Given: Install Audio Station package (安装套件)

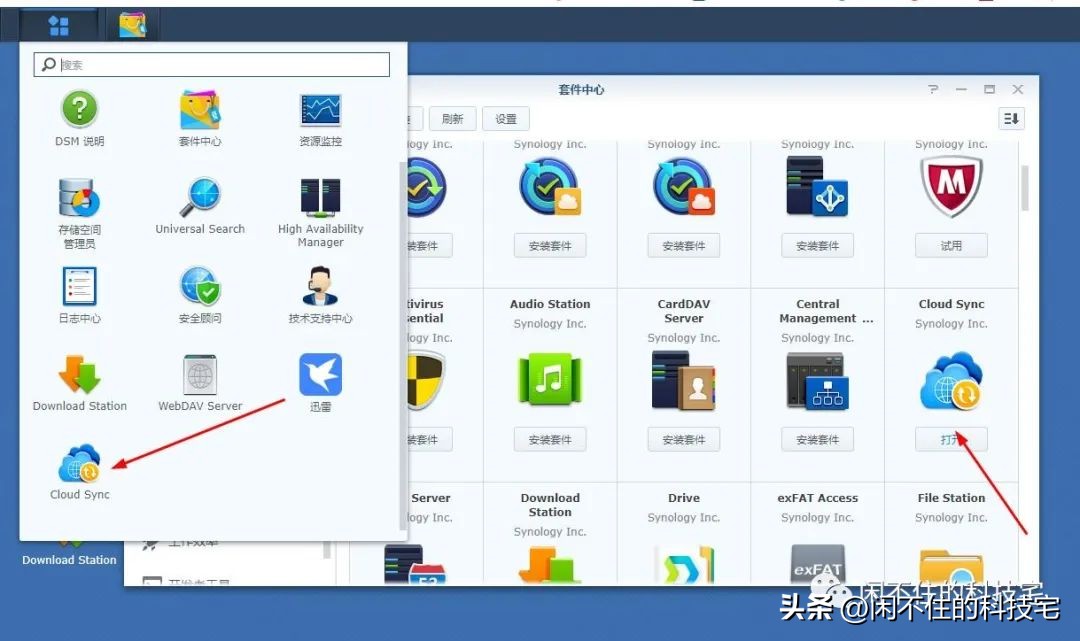Looking at the screenshot, I should click(549, 439).
